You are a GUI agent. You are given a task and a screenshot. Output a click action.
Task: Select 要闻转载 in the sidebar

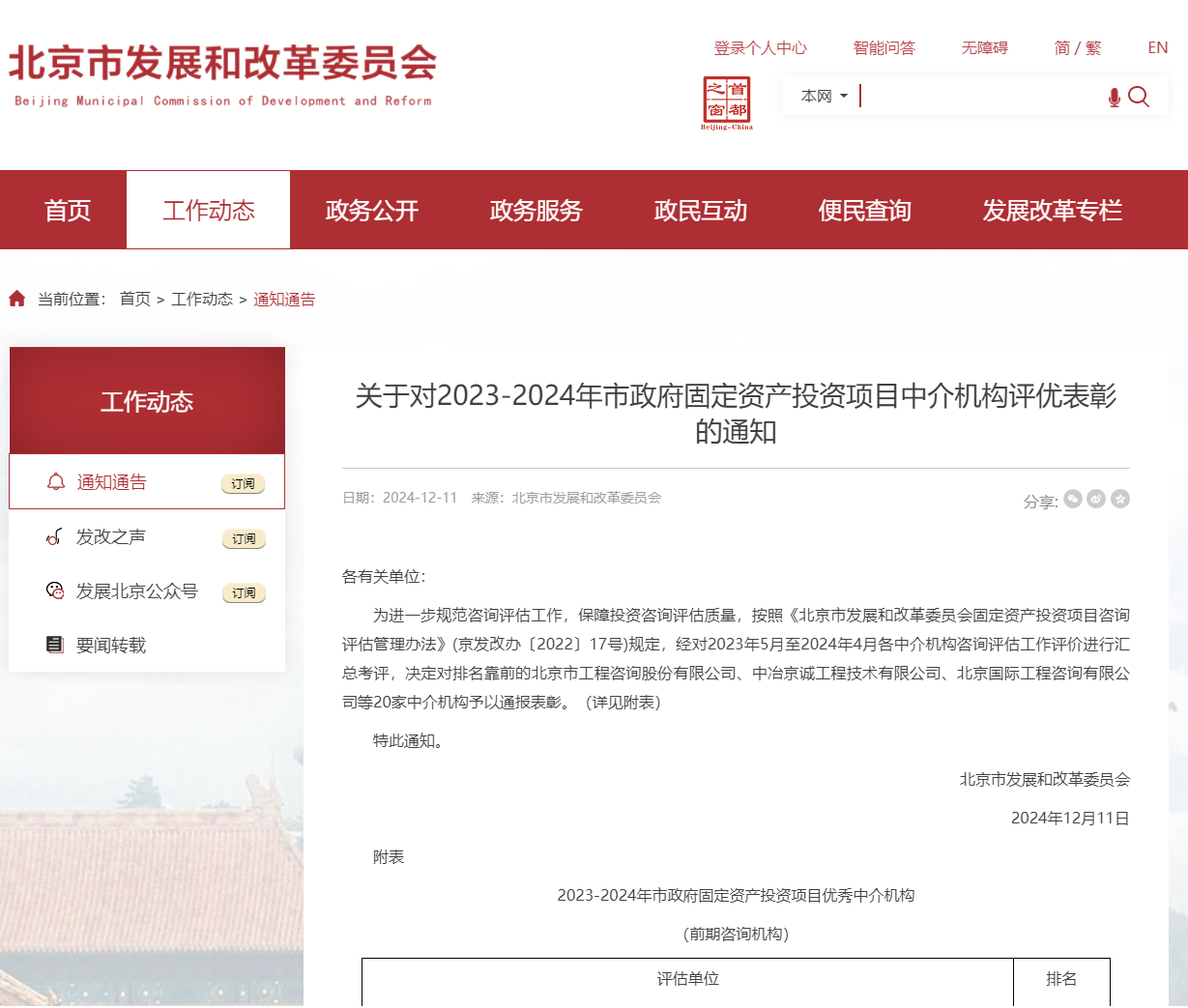111,645
